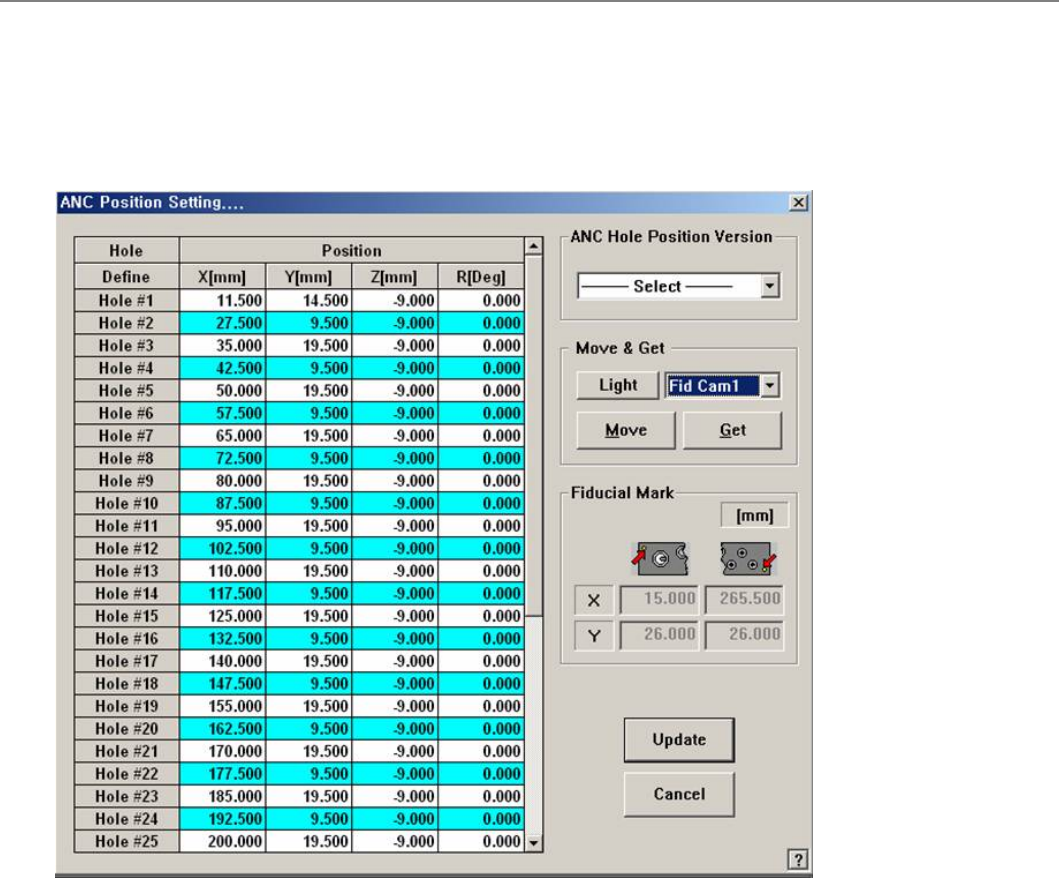Click Z cell -9.000 of Hole #6
This screenshot has width=1059, height=878.
click(394, 413)
